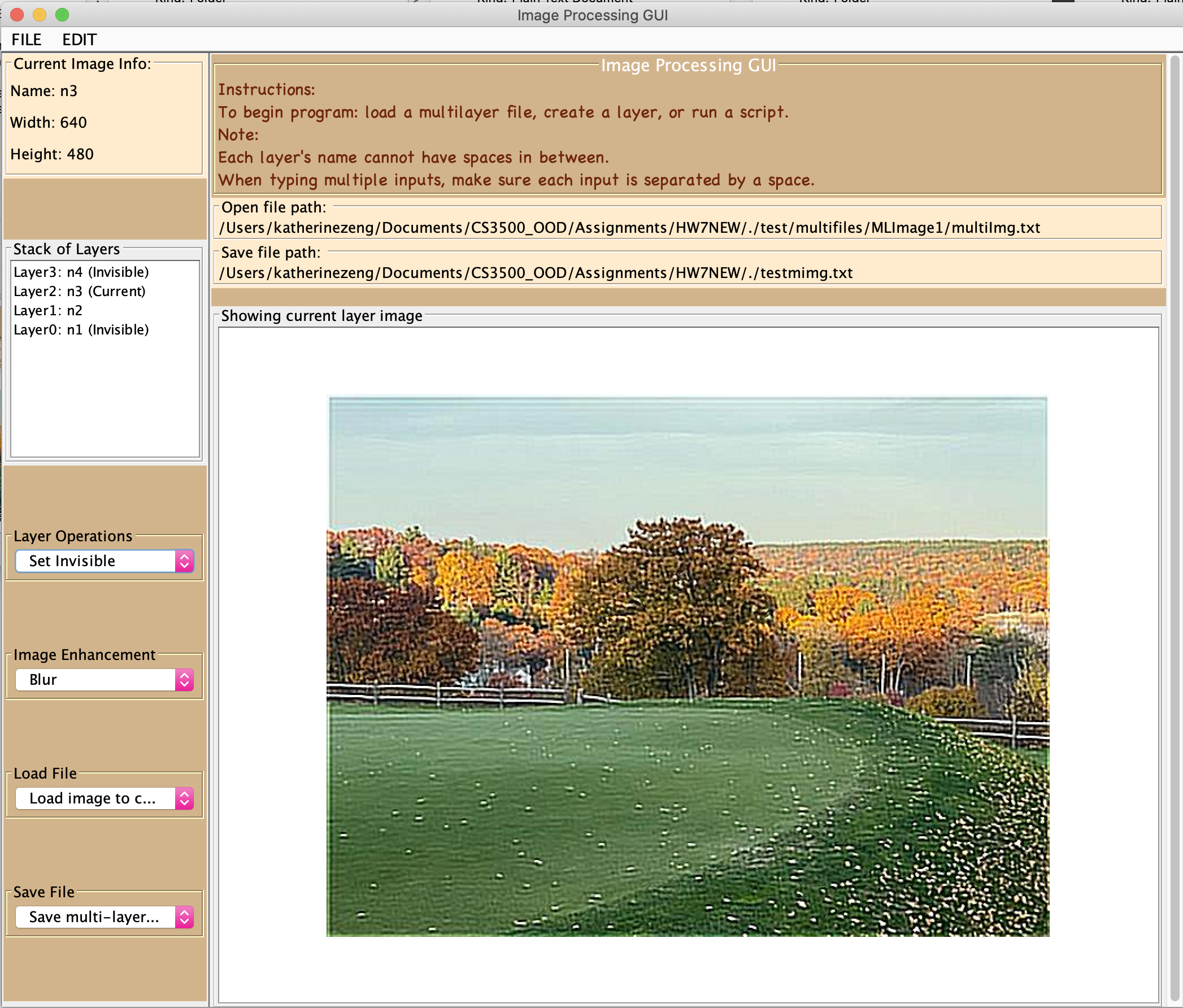Click the yellow minimize window button

tap(40, 15)
